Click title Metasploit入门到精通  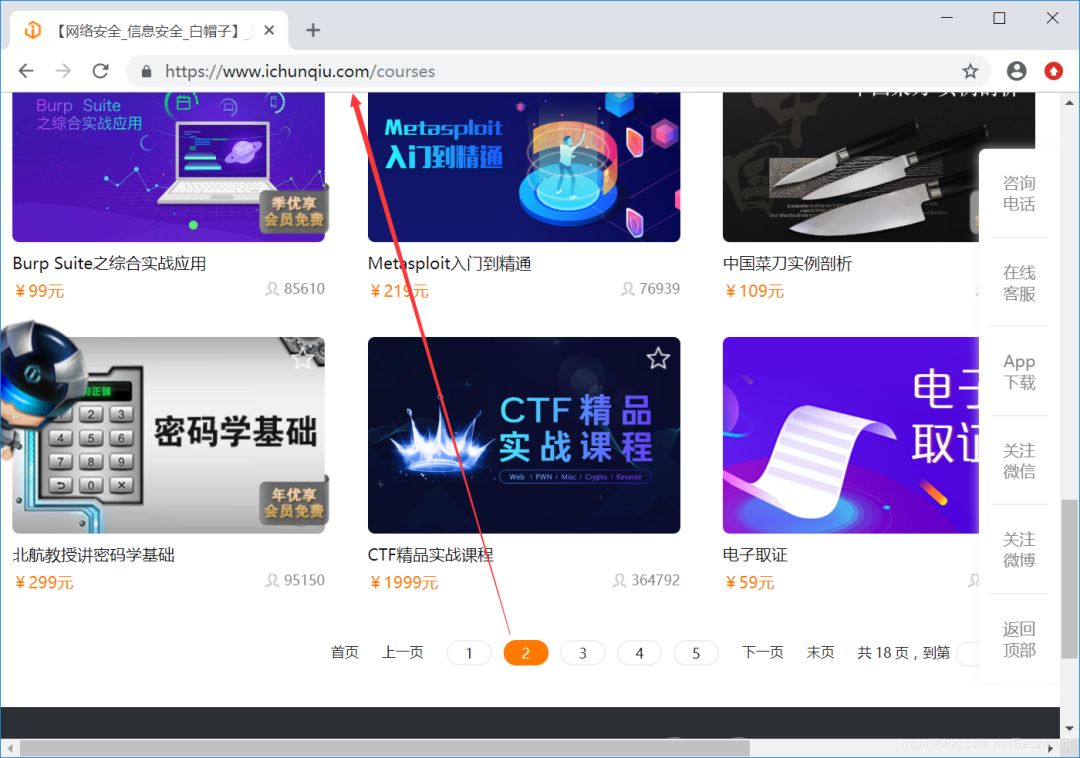(x=450, y=264)
